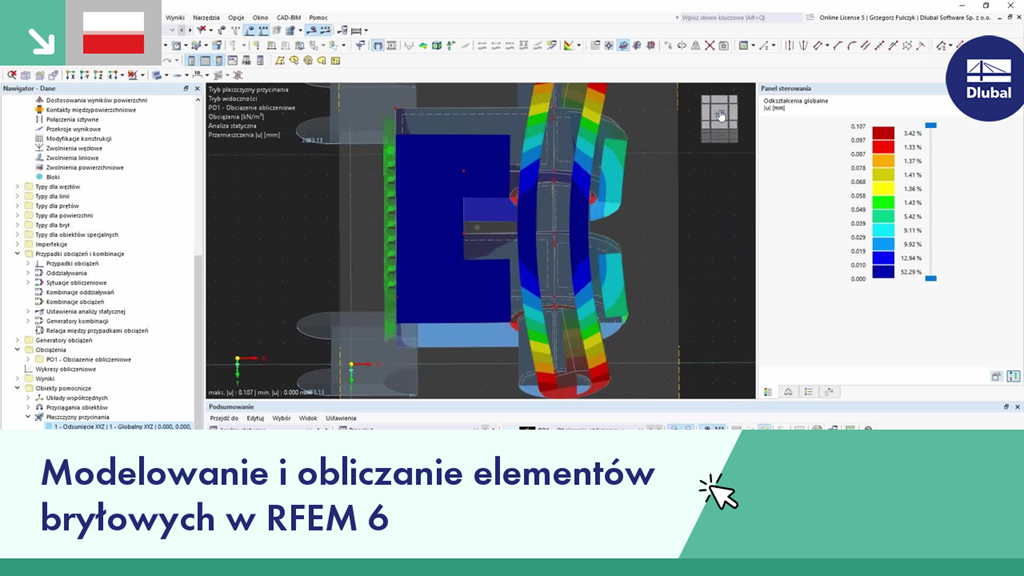Open the CAD-BIM menu
Screen dimensions: 1024x576
[x=289, y=18]
